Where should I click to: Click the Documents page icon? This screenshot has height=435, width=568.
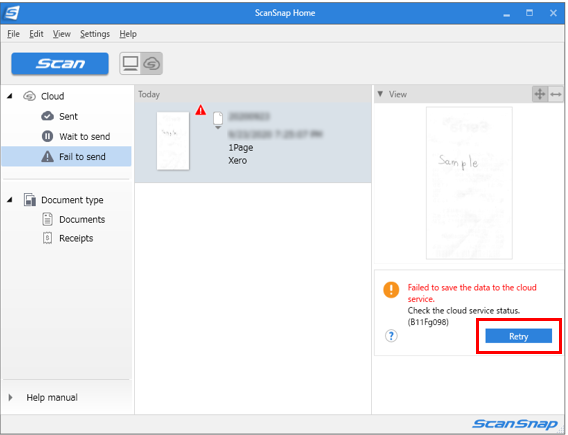click(47, 219)
